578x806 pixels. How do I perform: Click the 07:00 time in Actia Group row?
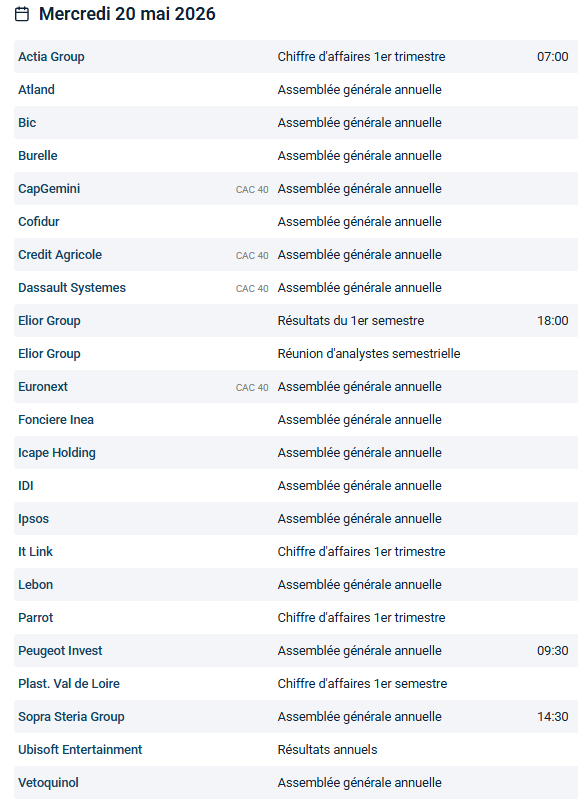coord(553,57)
